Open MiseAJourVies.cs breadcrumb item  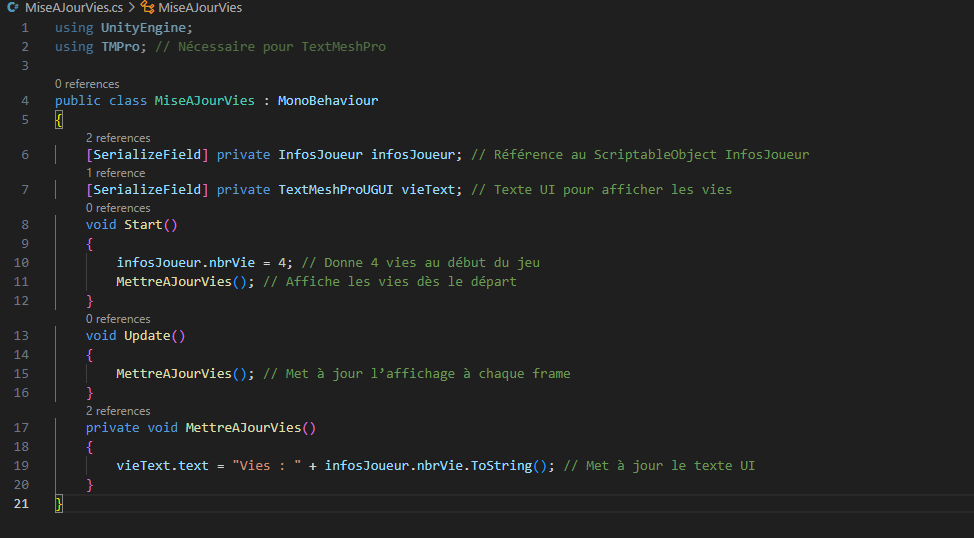[x=74, y=7]
